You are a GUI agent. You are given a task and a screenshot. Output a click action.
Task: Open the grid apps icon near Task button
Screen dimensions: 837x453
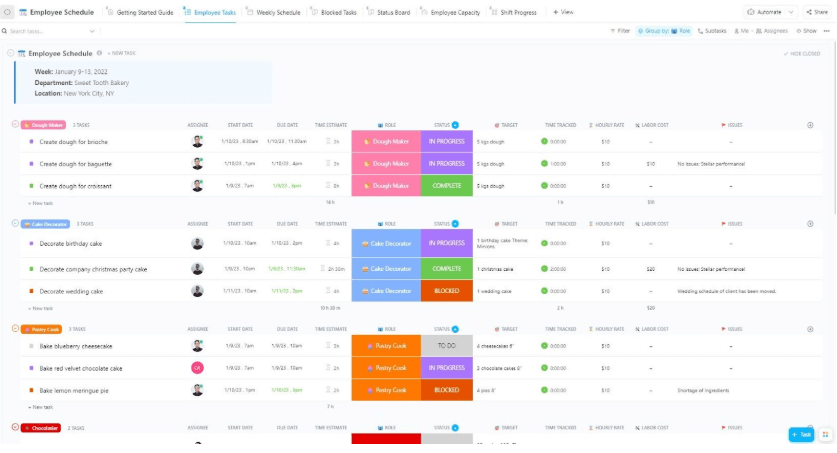pos(825,434)
